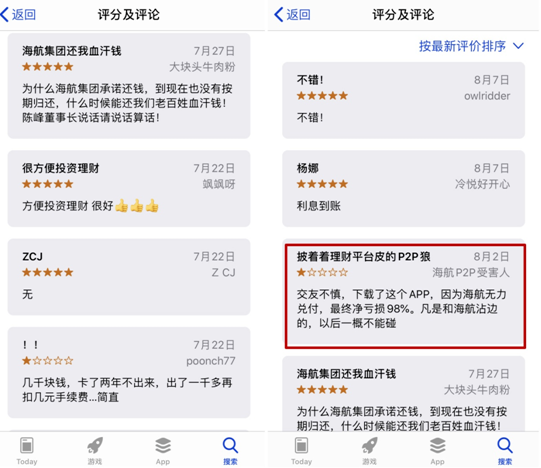This screenshot has height=468, width=541.
Task: Open the poonch77 one-star review
Action: 129,372
